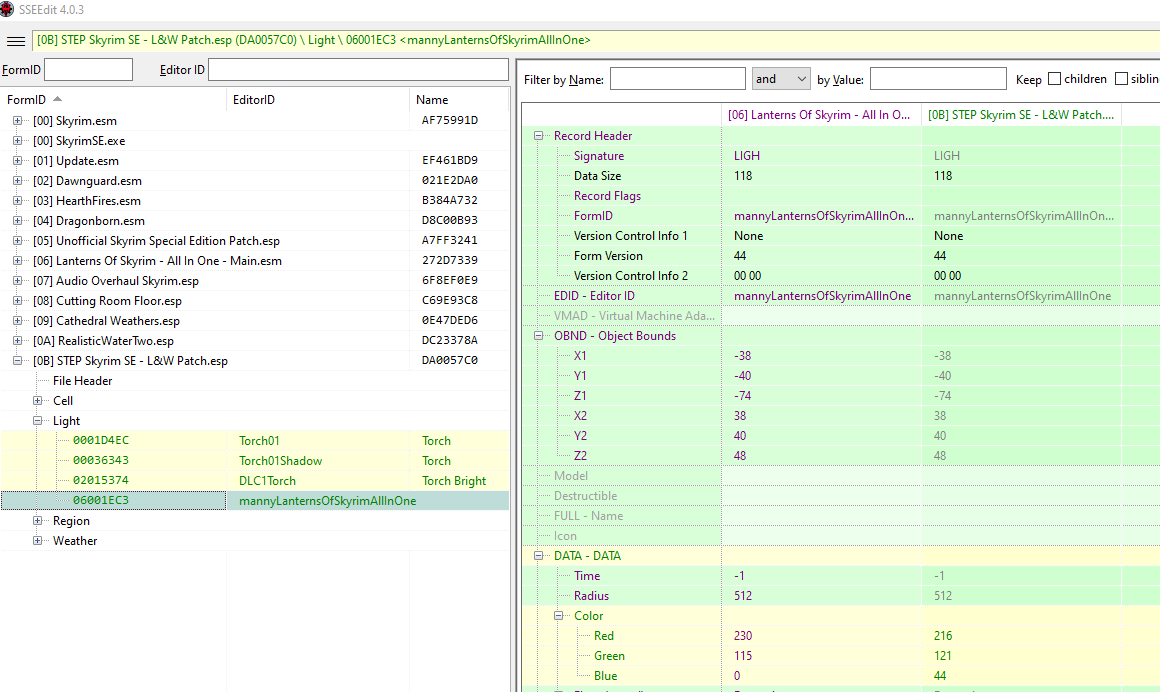
Task: Enable the Keep children checkbox
Action: tap(1054, 78)
